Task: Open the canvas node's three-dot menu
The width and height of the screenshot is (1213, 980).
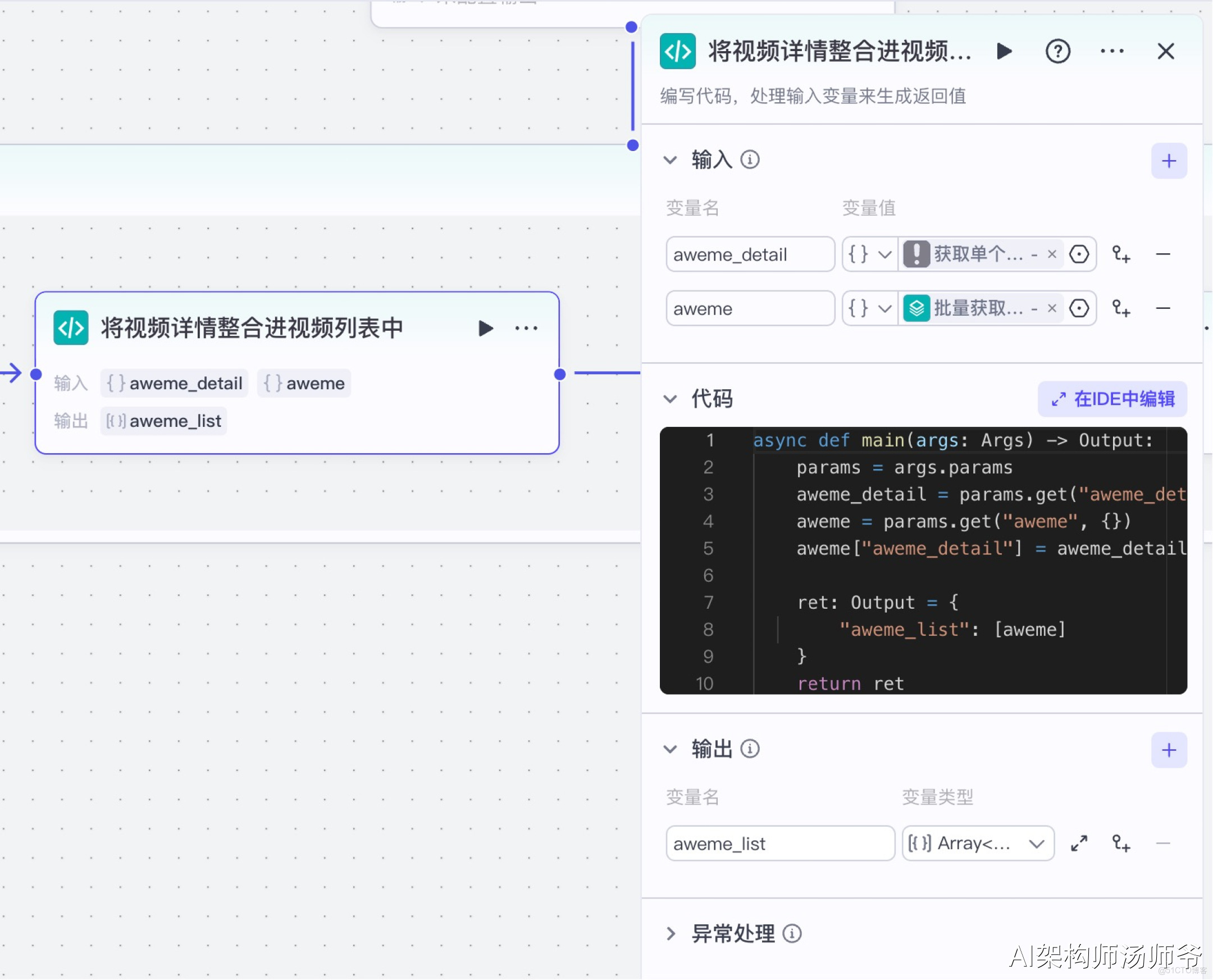Action: click(526, 328)
